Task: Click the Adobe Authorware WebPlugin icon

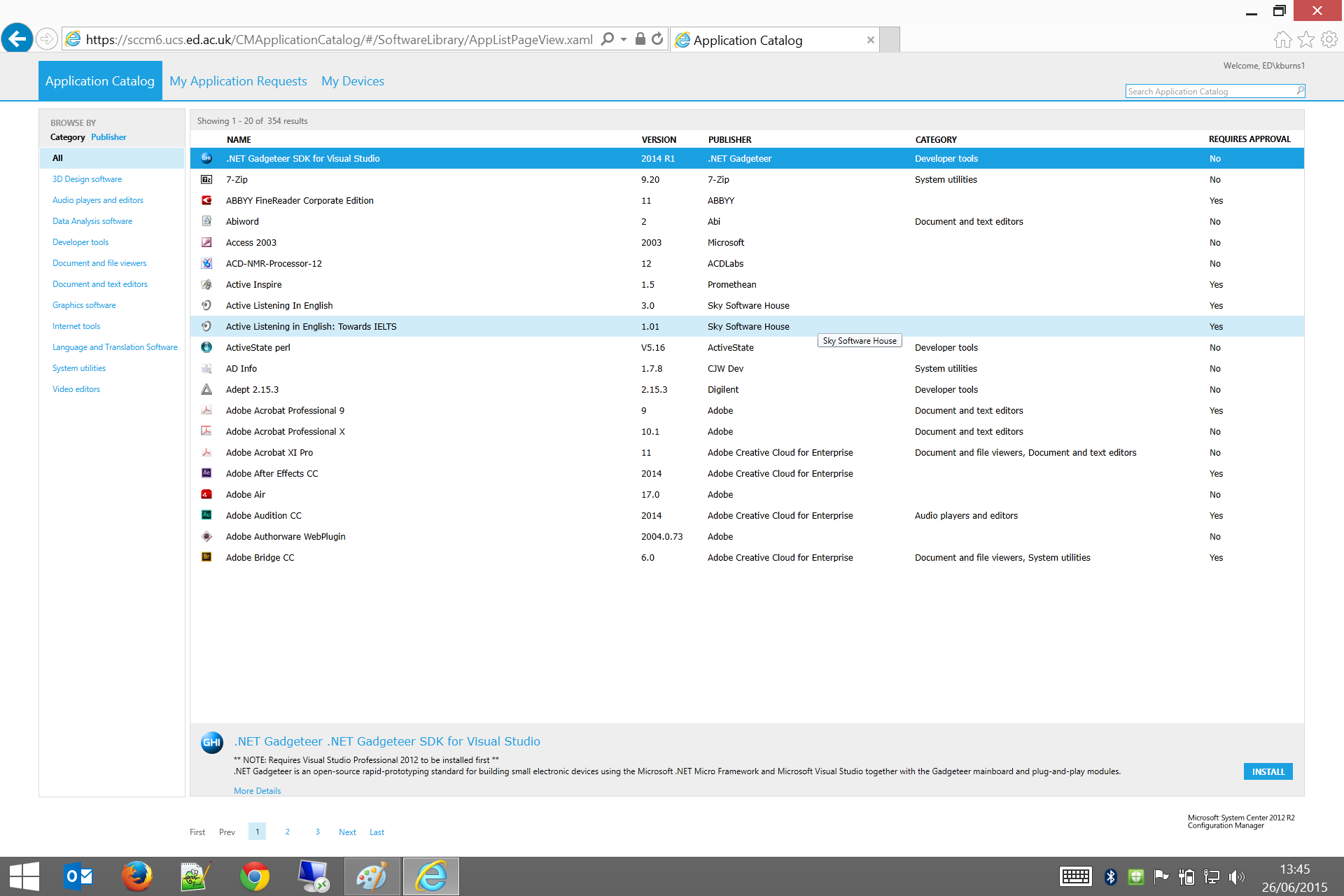Action: (206, 537)
